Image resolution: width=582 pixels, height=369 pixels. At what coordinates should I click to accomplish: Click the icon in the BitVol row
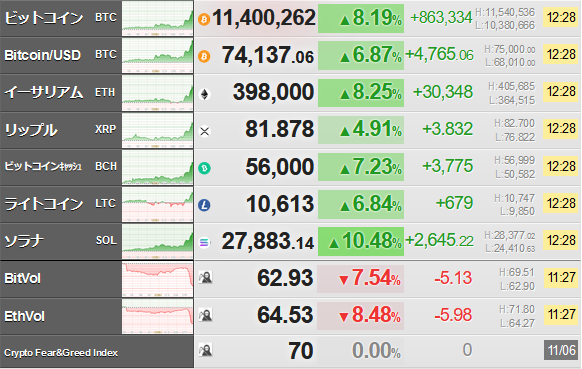[x=205, y=277]
